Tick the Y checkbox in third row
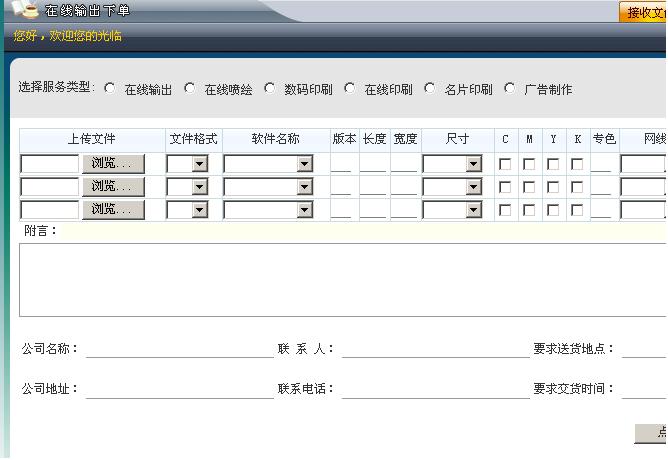This screenshot has height=460, width=668. (x=553, y=210)
